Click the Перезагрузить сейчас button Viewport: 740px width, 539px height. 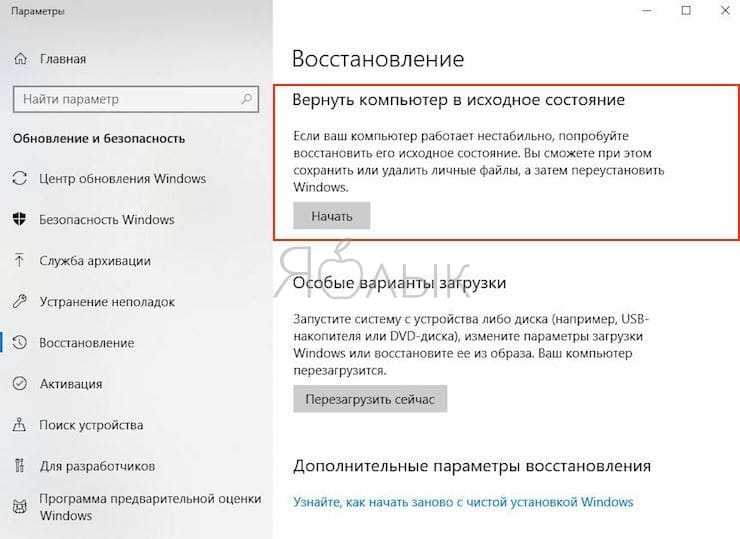(370, 399)
